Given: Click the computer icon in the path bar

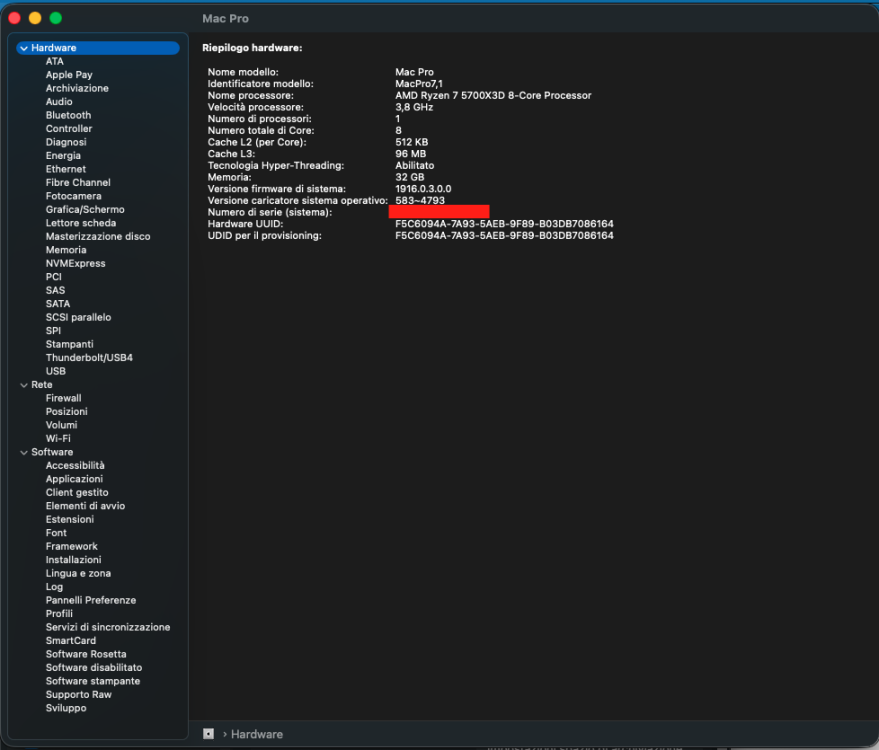Looking at the screenshot, I should coord(209,734).
